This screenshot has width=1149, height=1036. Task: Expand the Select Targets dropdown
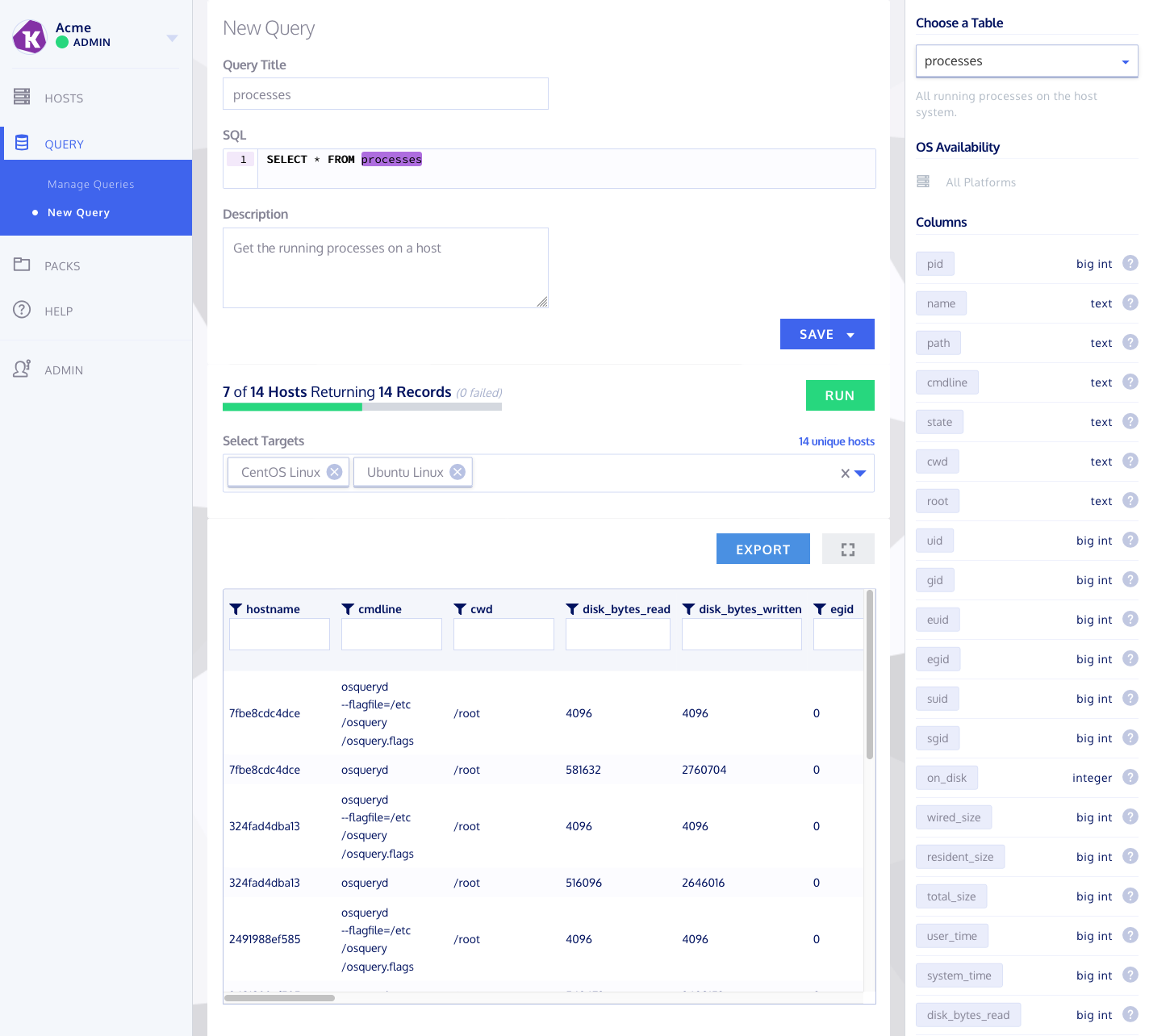tap(860, 474)
